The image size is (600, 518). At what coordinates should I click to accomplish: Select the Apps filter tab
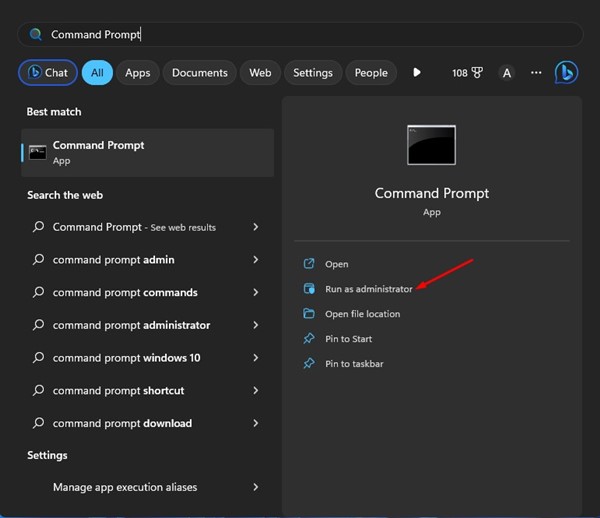138,72
